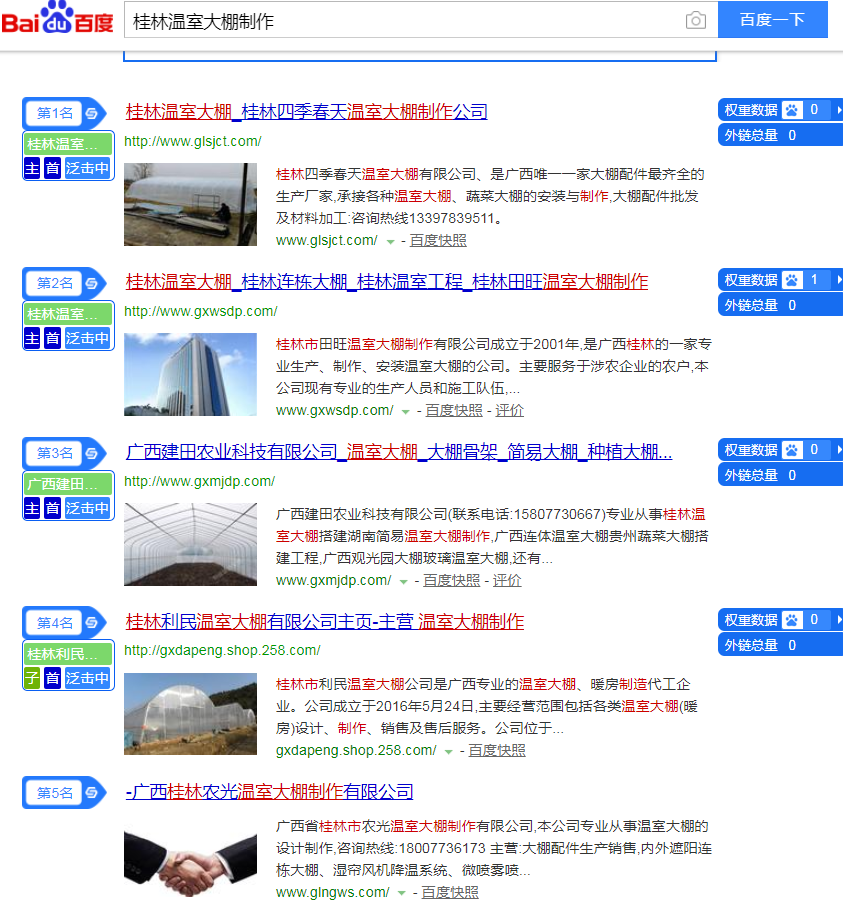Click refresh icon beside 第2名 badge
843x906 pixels.
pyautogui.click(x=92, y=283)
